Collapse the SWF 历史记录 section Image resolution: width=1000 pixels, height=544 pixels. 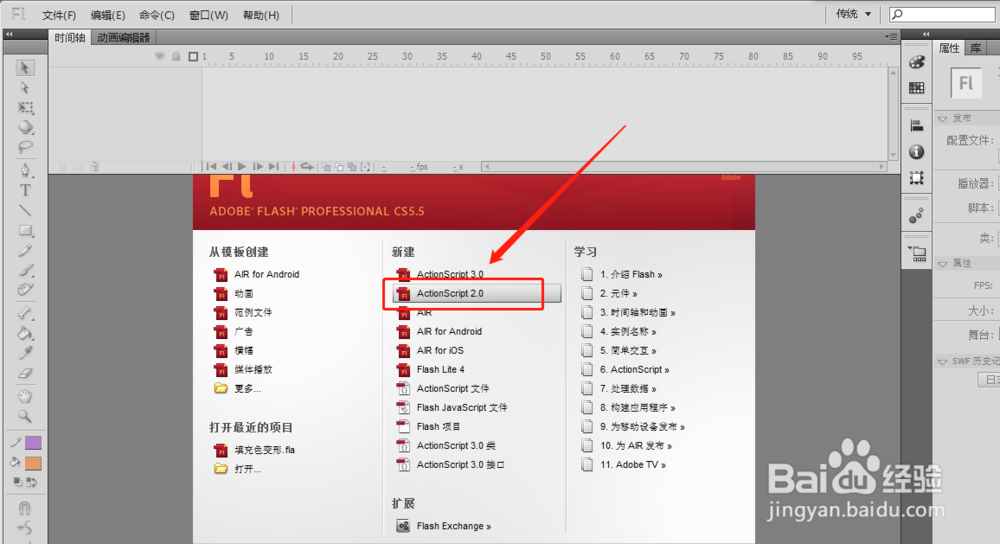(x=943, y=362)
